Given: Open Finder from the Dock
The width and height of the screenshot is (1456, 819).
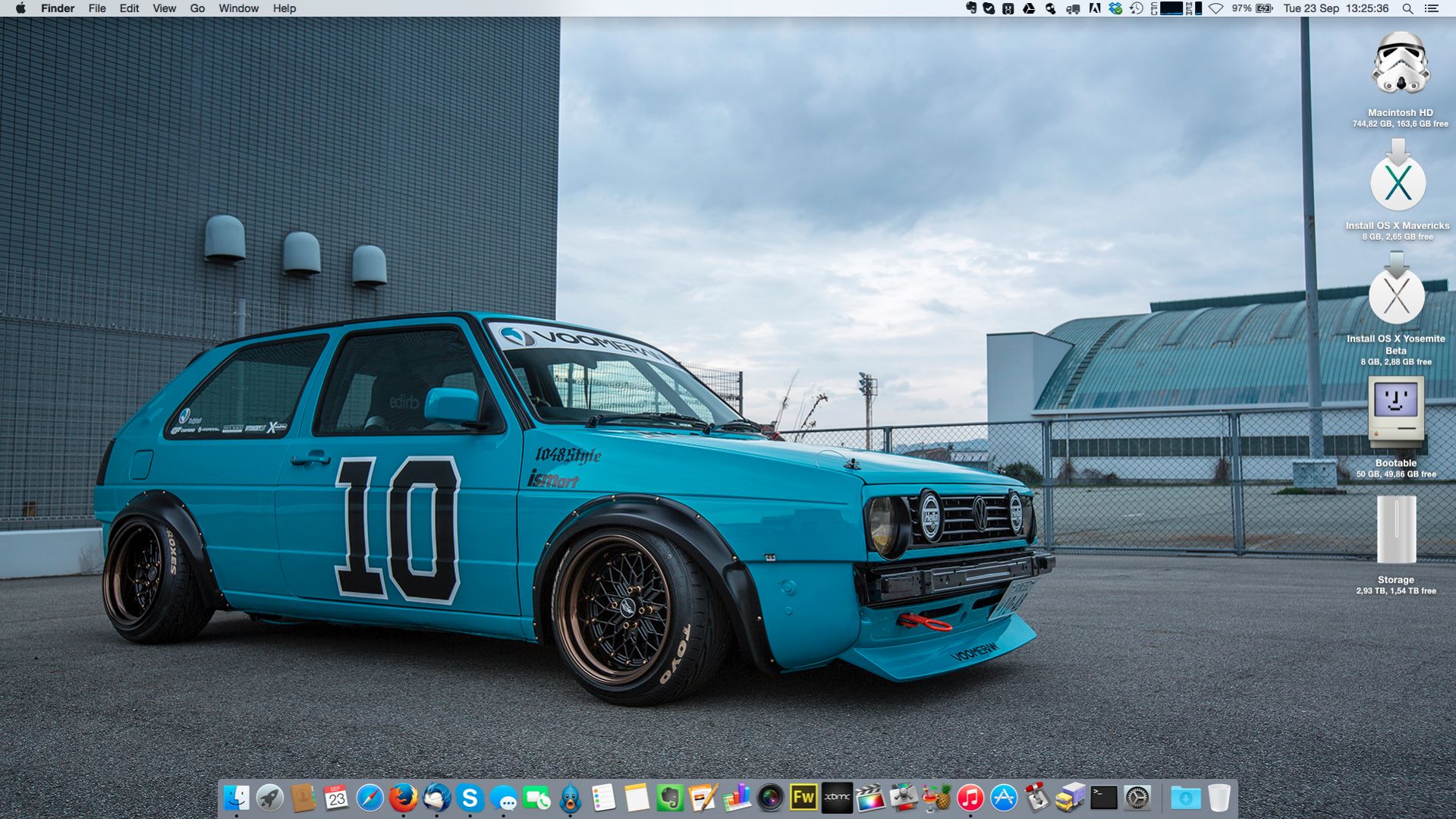Looking at the screenshot, I should (237, 798).
